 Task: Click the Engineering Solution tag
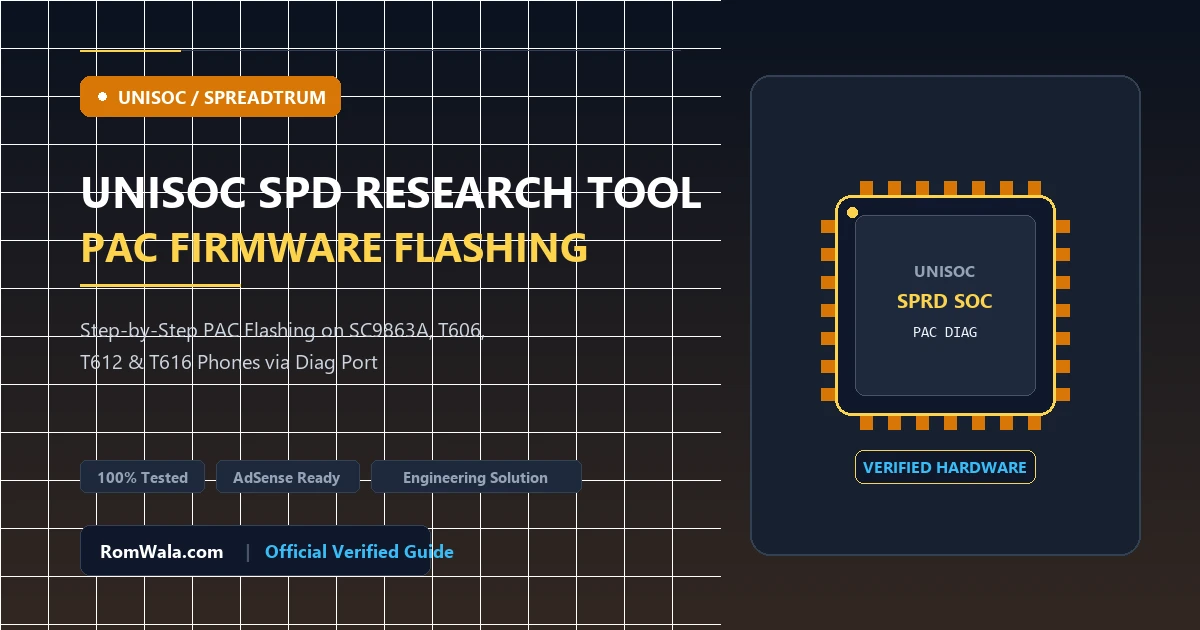(476, 477)
